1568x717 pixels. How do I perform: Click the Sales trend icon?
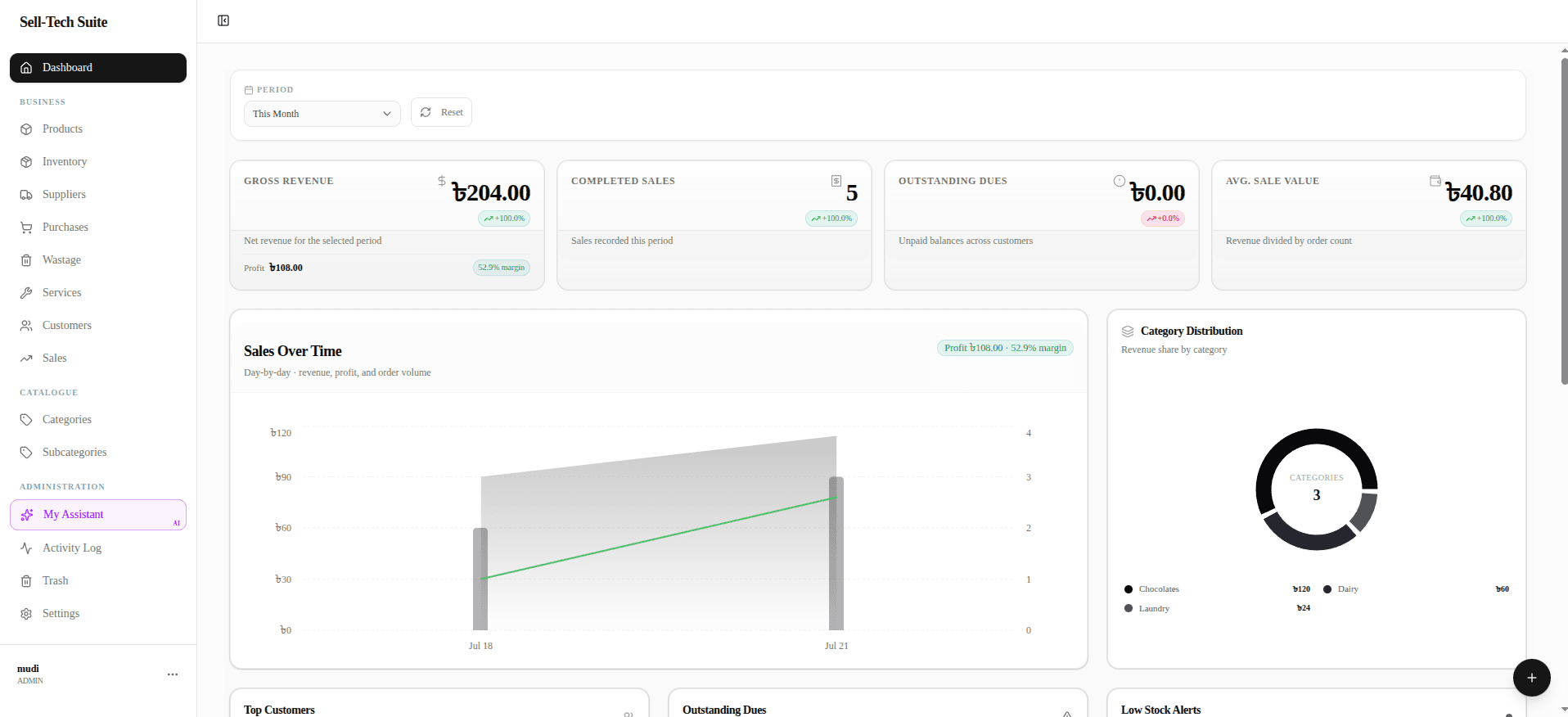(x=26, y=358)
